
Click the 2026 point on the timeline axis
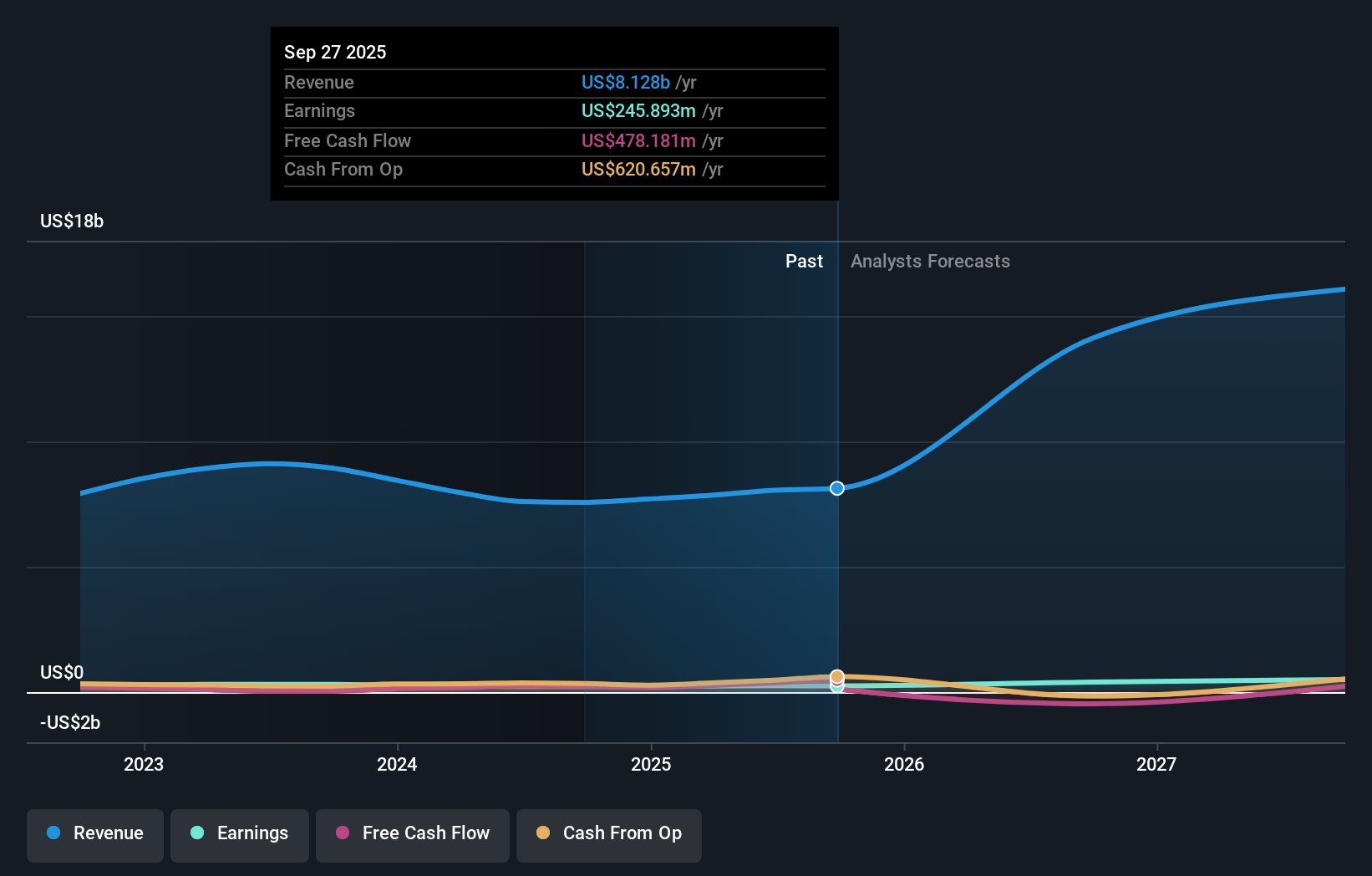[x=904, y=764]
